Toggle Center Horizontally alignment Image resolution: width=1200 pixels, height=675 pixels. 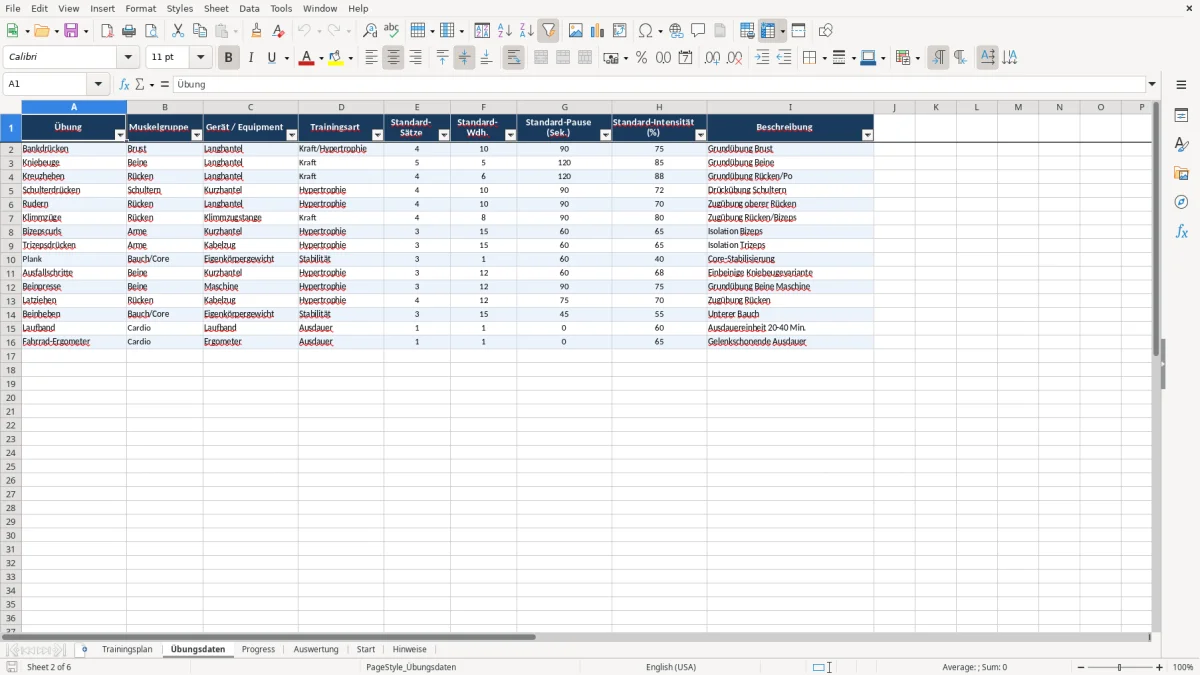pos(393,58)
